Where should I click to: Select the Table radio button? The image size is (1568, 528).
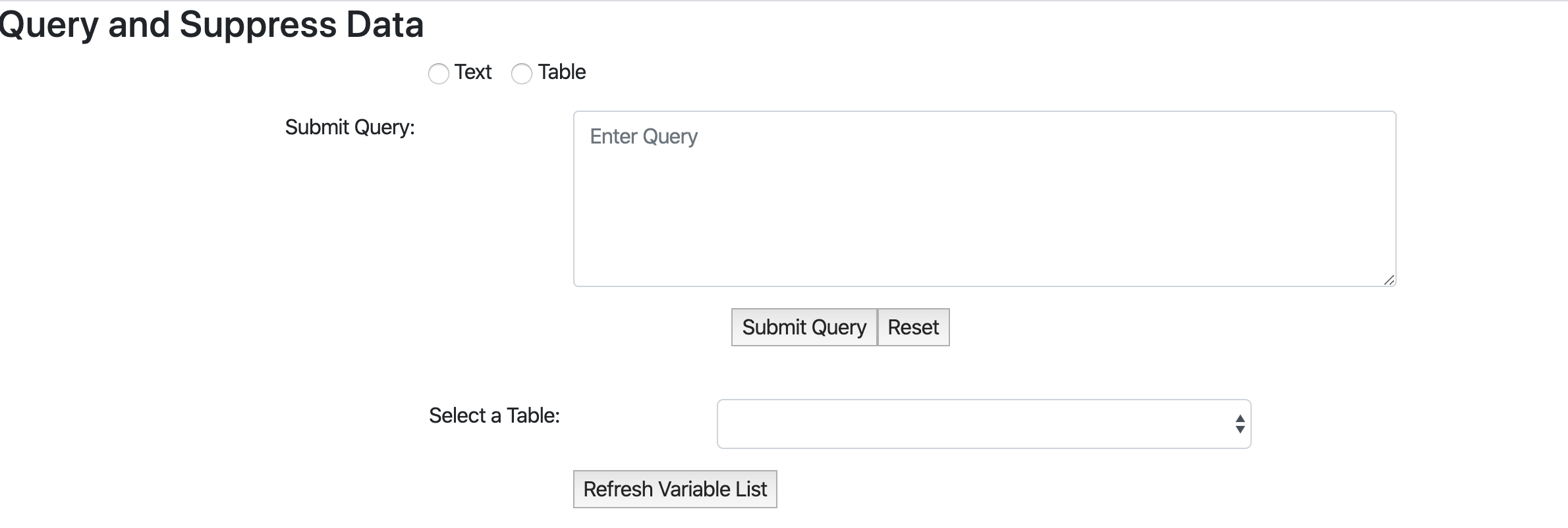point(522,73)
